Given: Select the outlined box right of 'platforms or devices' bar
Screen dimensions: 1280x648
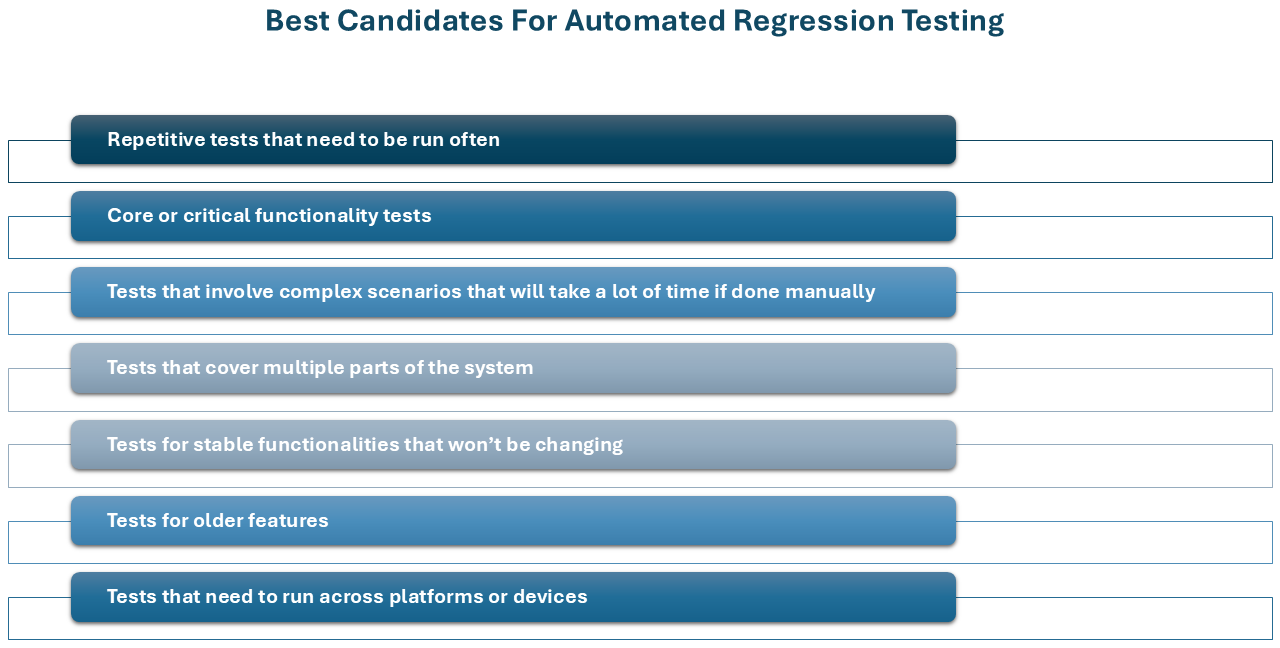Looking at the screenshot, I should point(1114,618).
